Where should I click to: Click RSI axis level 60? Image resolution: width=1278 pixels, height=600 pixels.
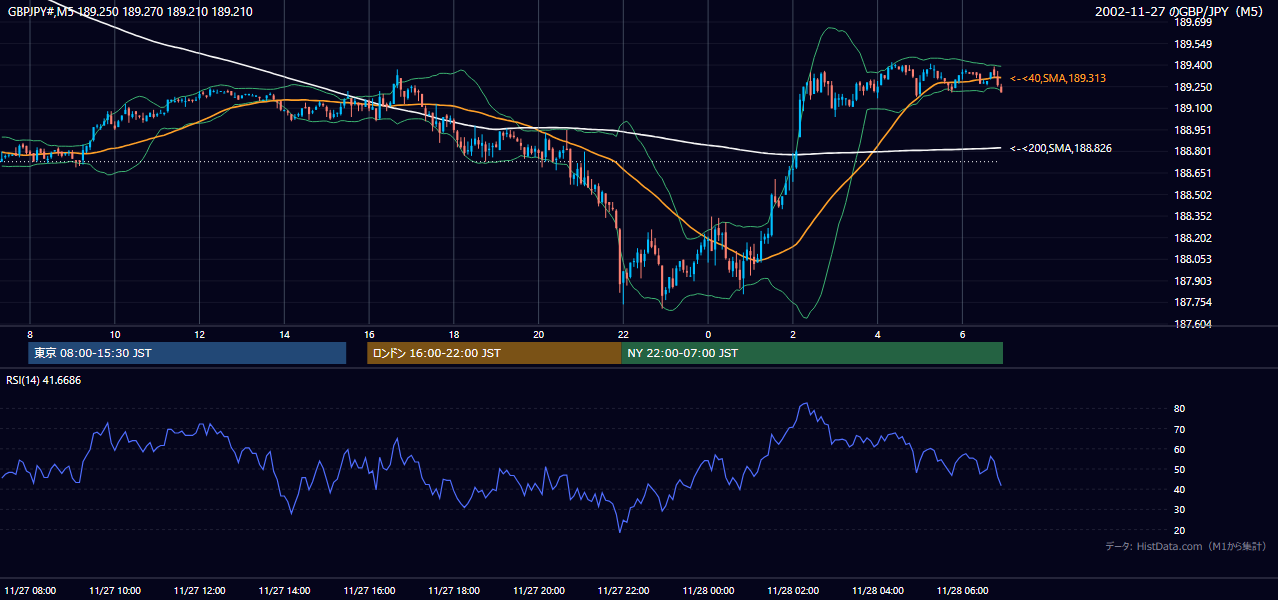1180,449
